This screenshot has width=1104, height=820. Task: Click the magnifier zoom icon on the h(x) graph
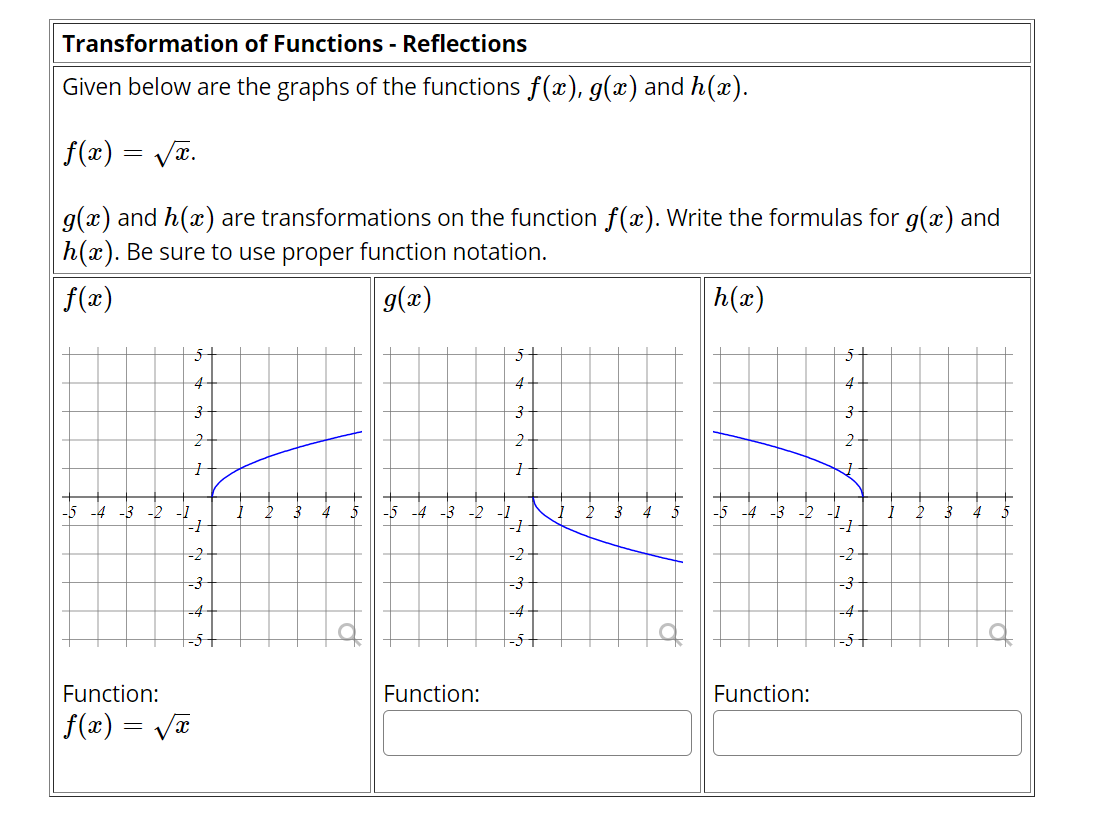[996, 630]
